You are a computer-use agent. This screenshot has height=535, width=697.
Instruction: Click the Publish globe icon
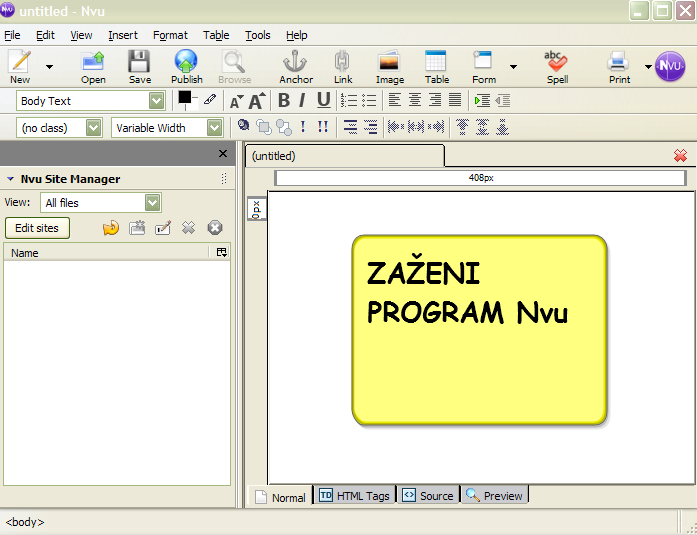click(186, 66)
